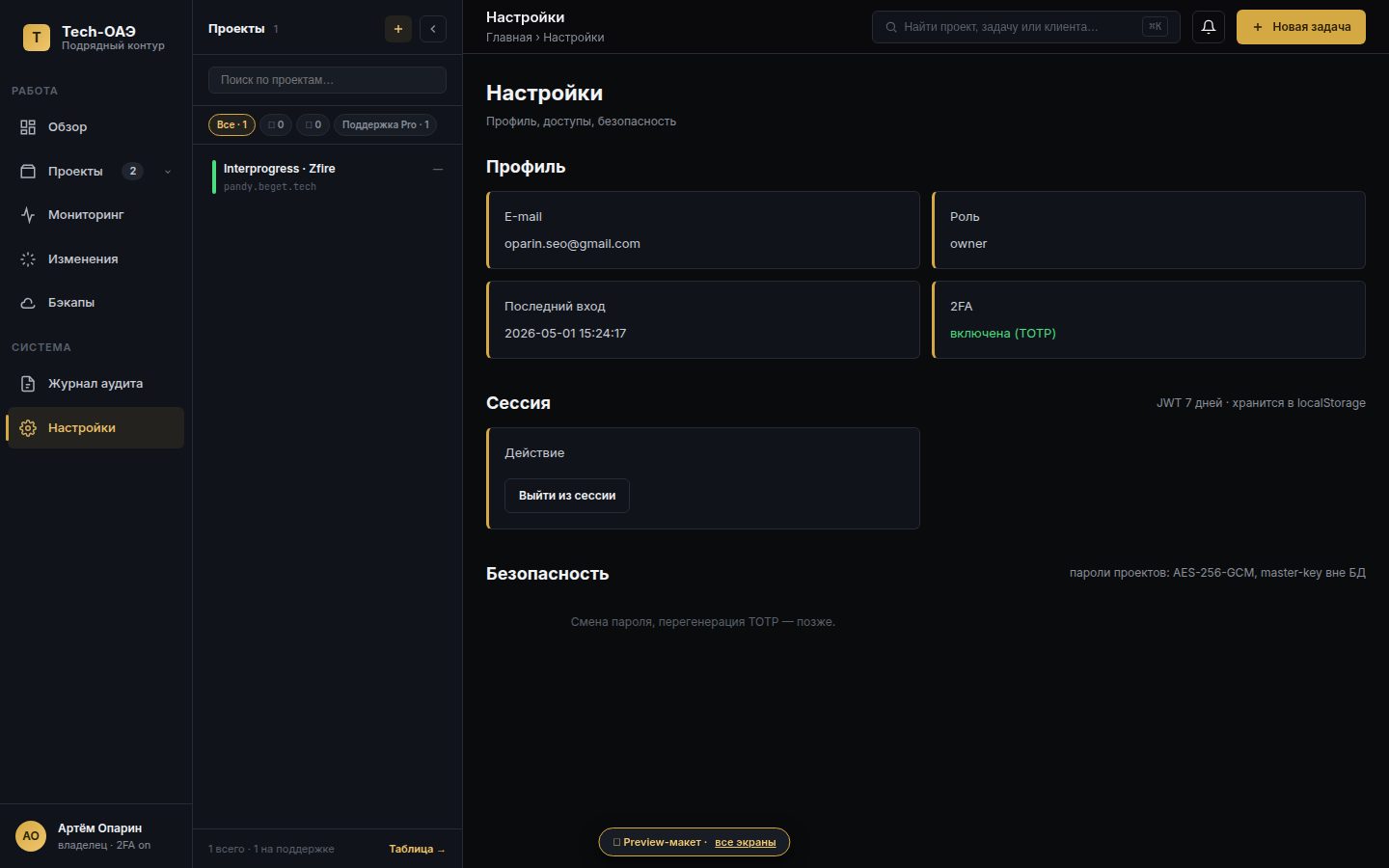Click the pandy.beget.tech domain text
1389x868 pixels.
pyautogui.click(x=270, y=187)
